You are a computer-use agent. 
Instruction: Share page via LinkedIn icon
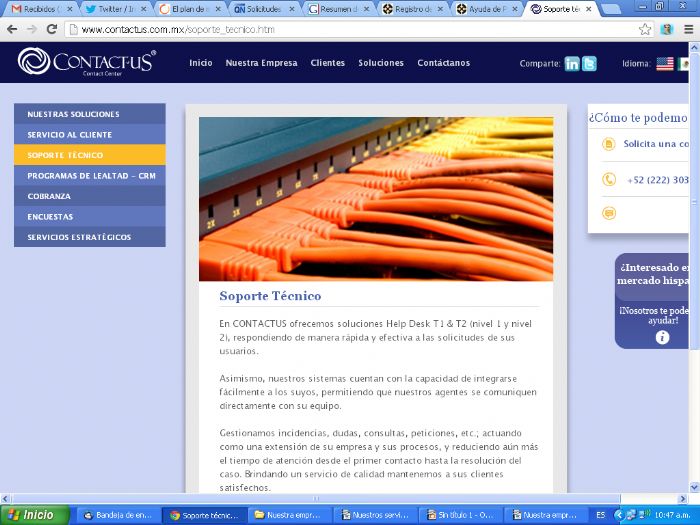coord(571,64)
